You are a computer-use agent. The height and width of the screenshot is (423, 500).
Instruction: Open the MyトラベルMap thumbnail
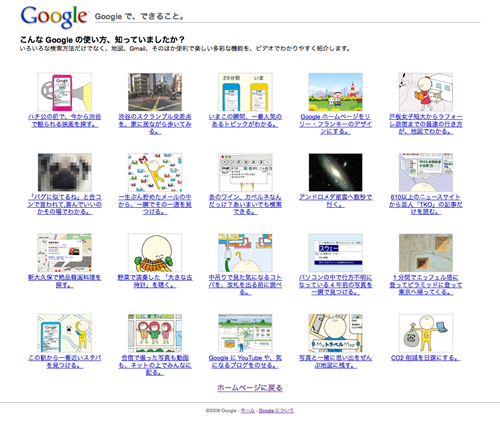click(x=336, y=333)
